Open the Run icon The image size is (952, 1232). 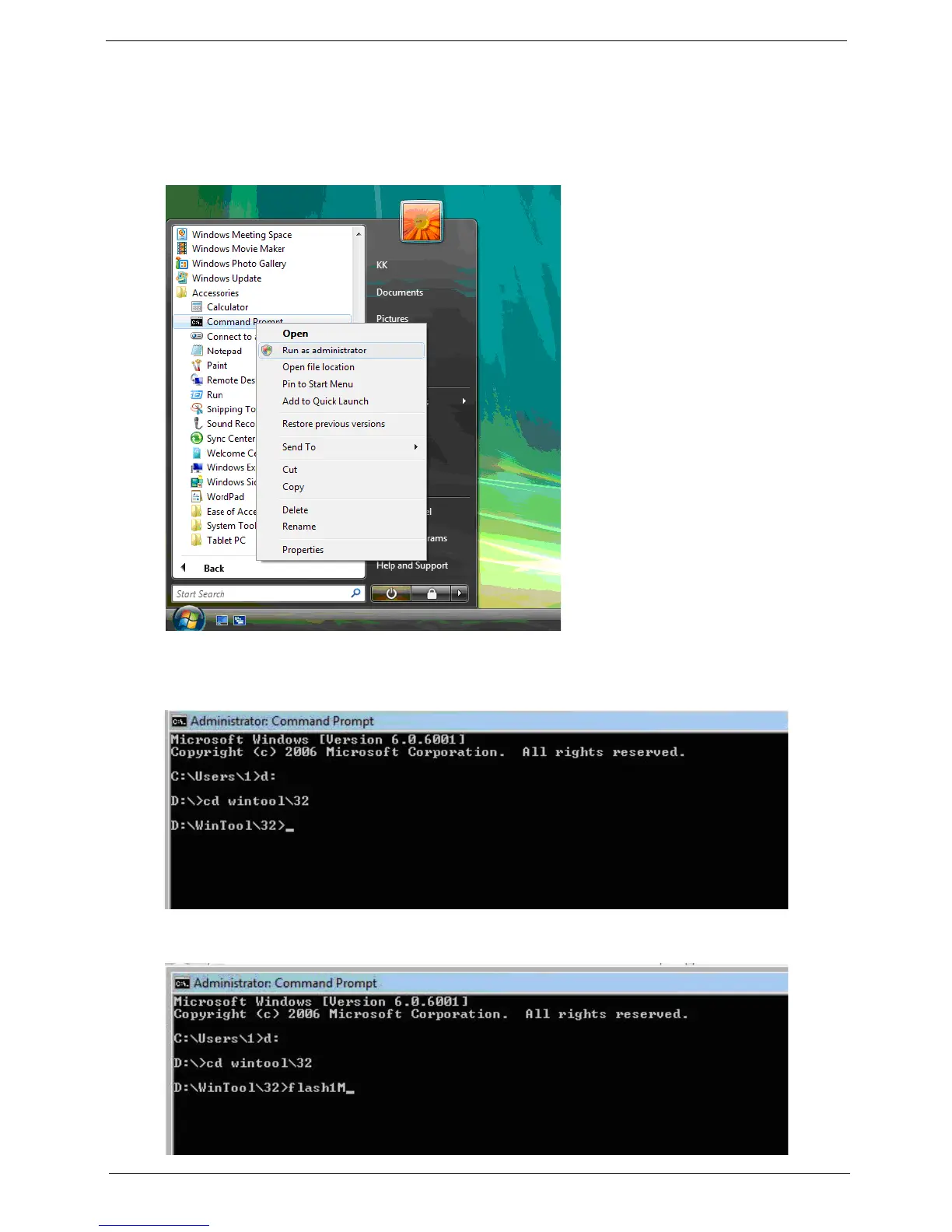pos(197,395)
